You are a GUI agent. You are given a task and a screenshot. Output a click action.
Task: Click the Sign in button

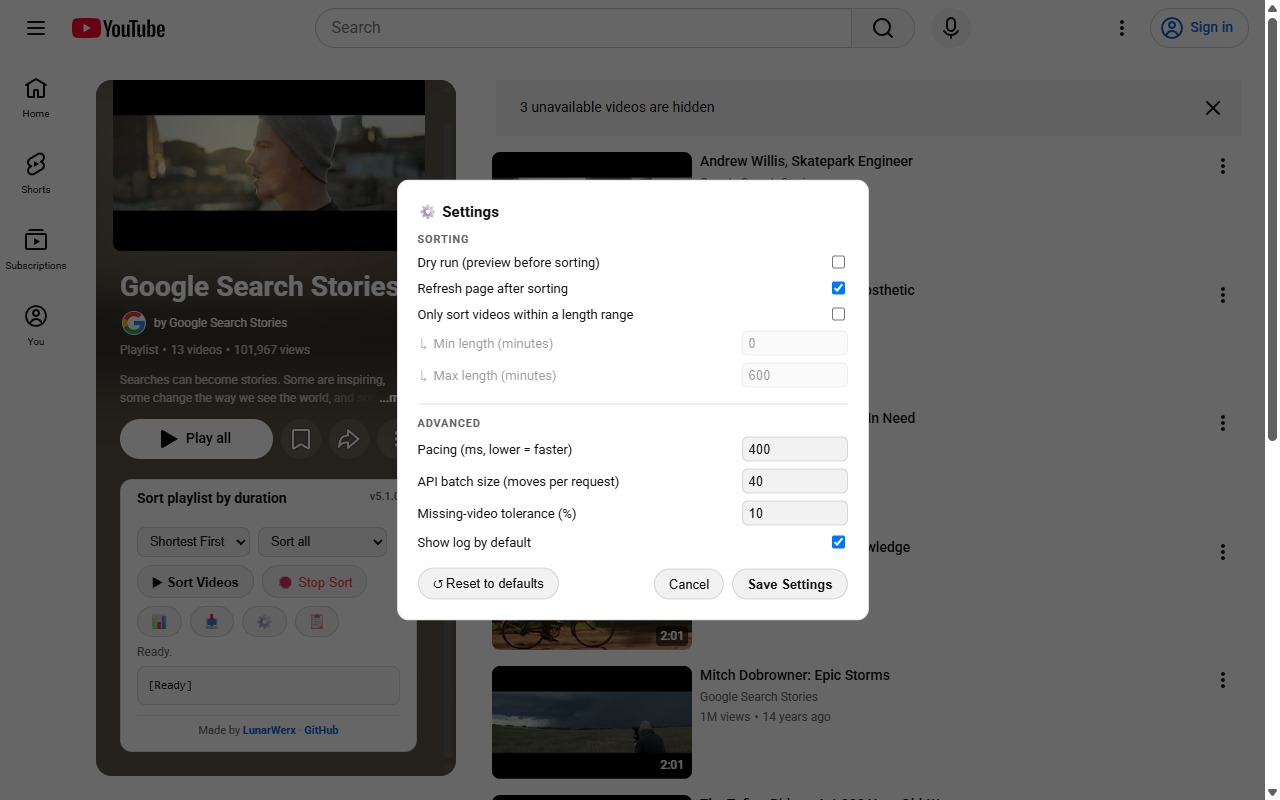click(x=1199, y=28)
